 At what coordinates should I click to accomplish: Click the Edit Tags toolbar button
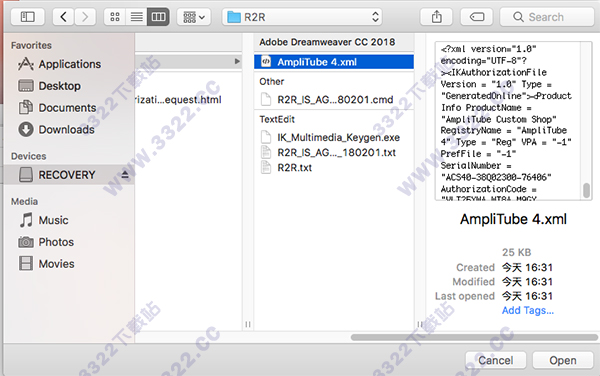[476, 17]
